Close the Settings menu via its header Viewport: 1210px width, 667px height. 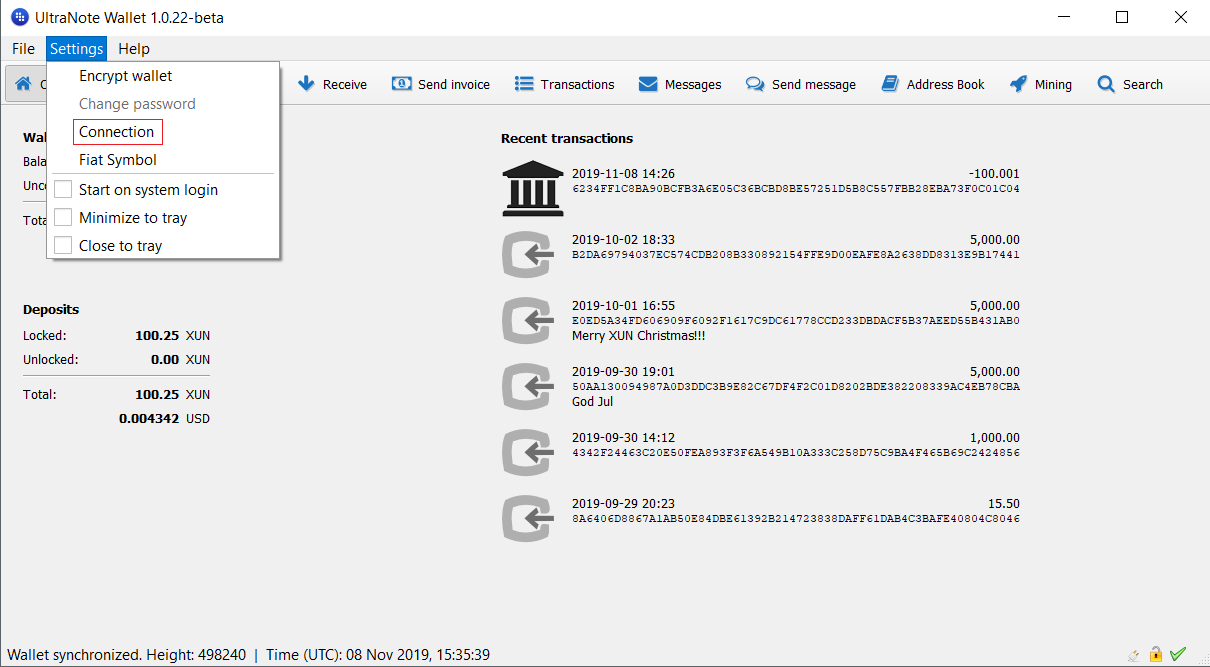77,49
